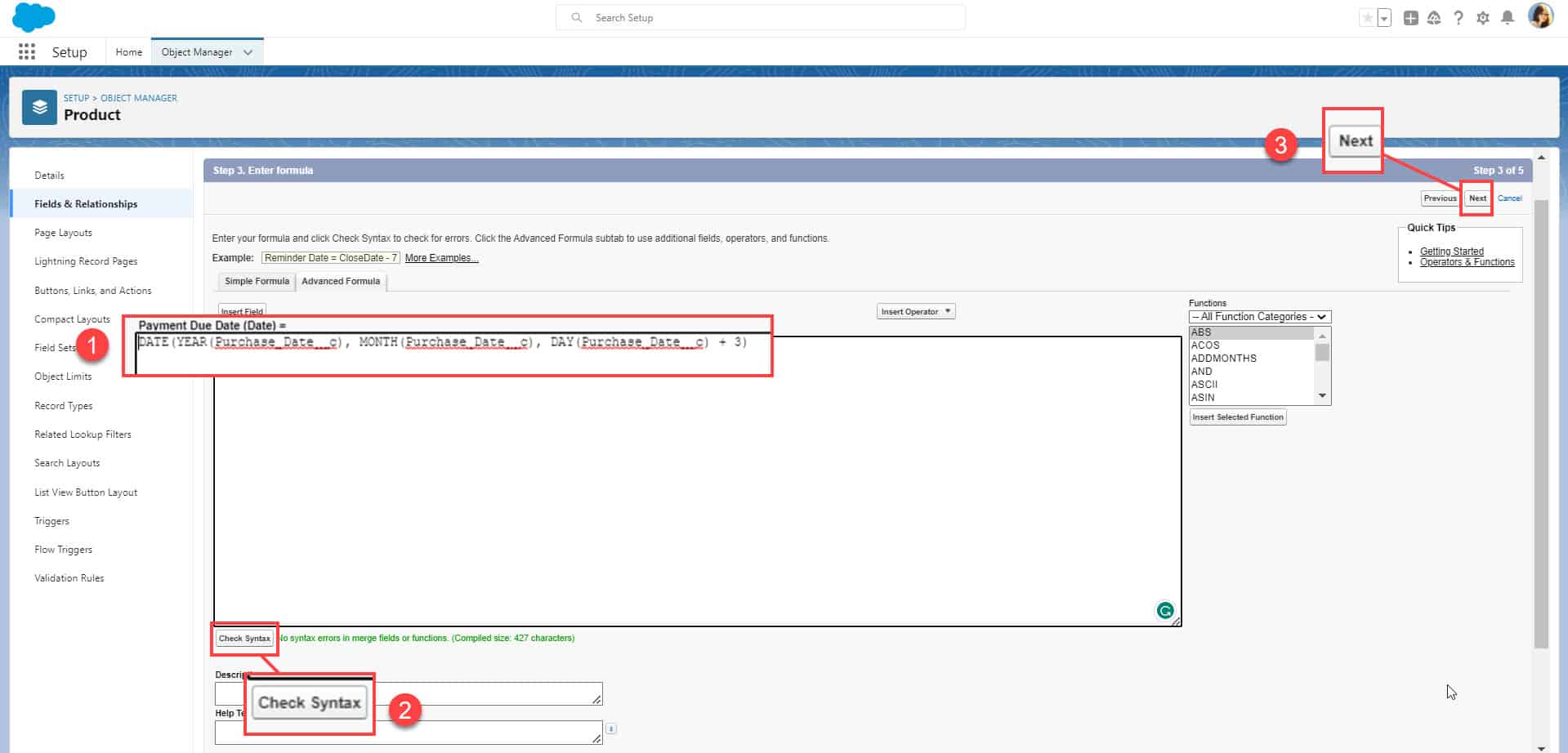Image resolution: width=1568 pixels, height=753 pixels.
Task: Open the More Examples link
Action: coord(441,257)
